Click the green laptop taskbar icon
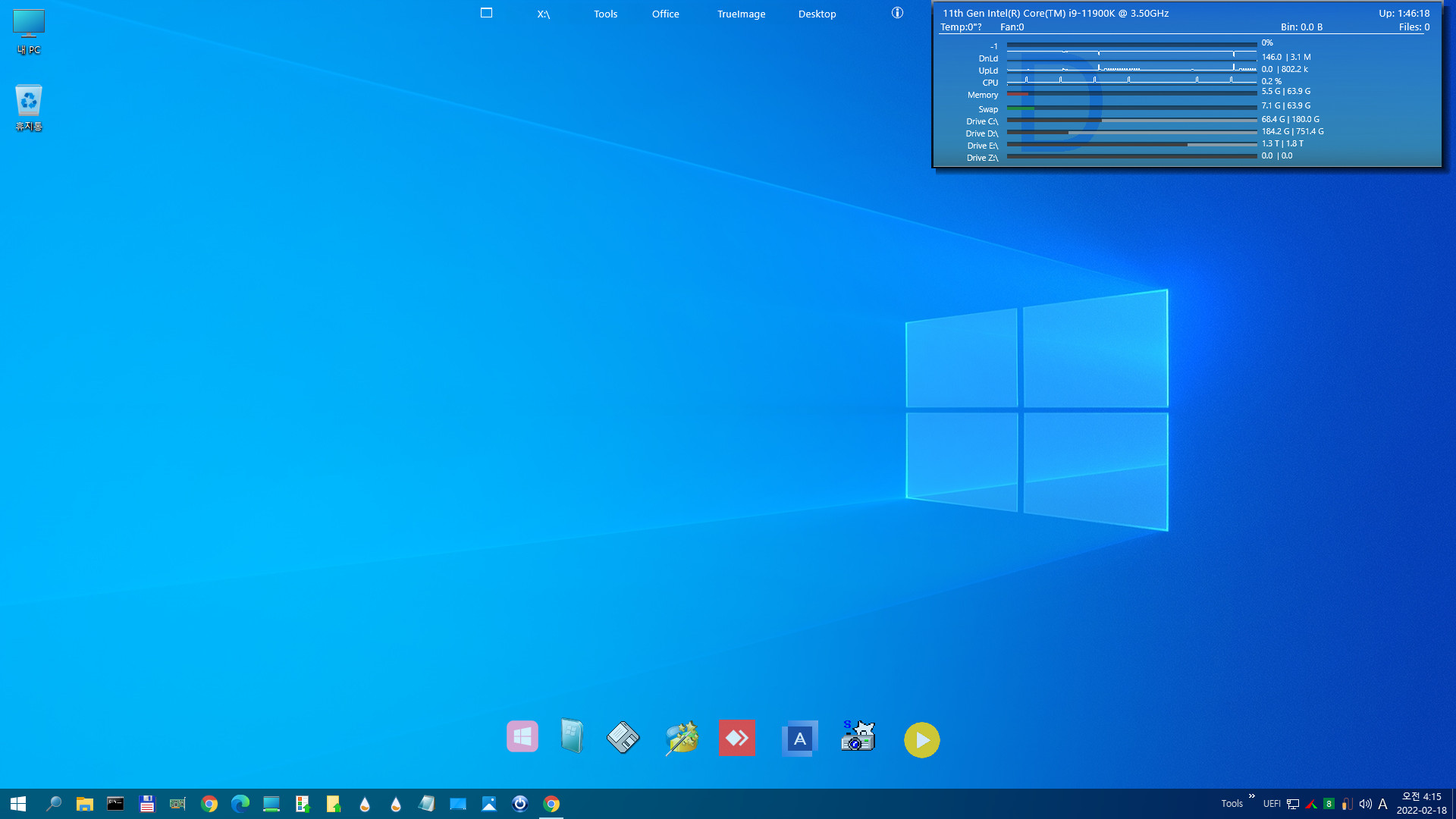The height and width of the screenshot is (819, 1456). 271,804
